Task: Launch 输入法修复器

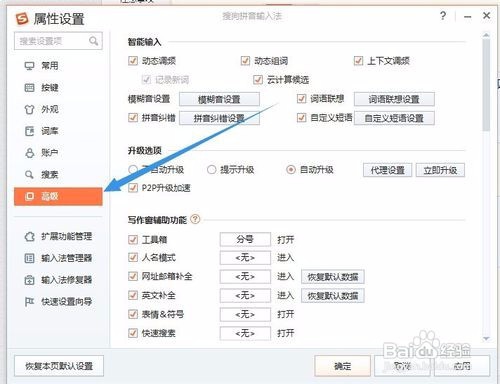Action: coord(58,280)
